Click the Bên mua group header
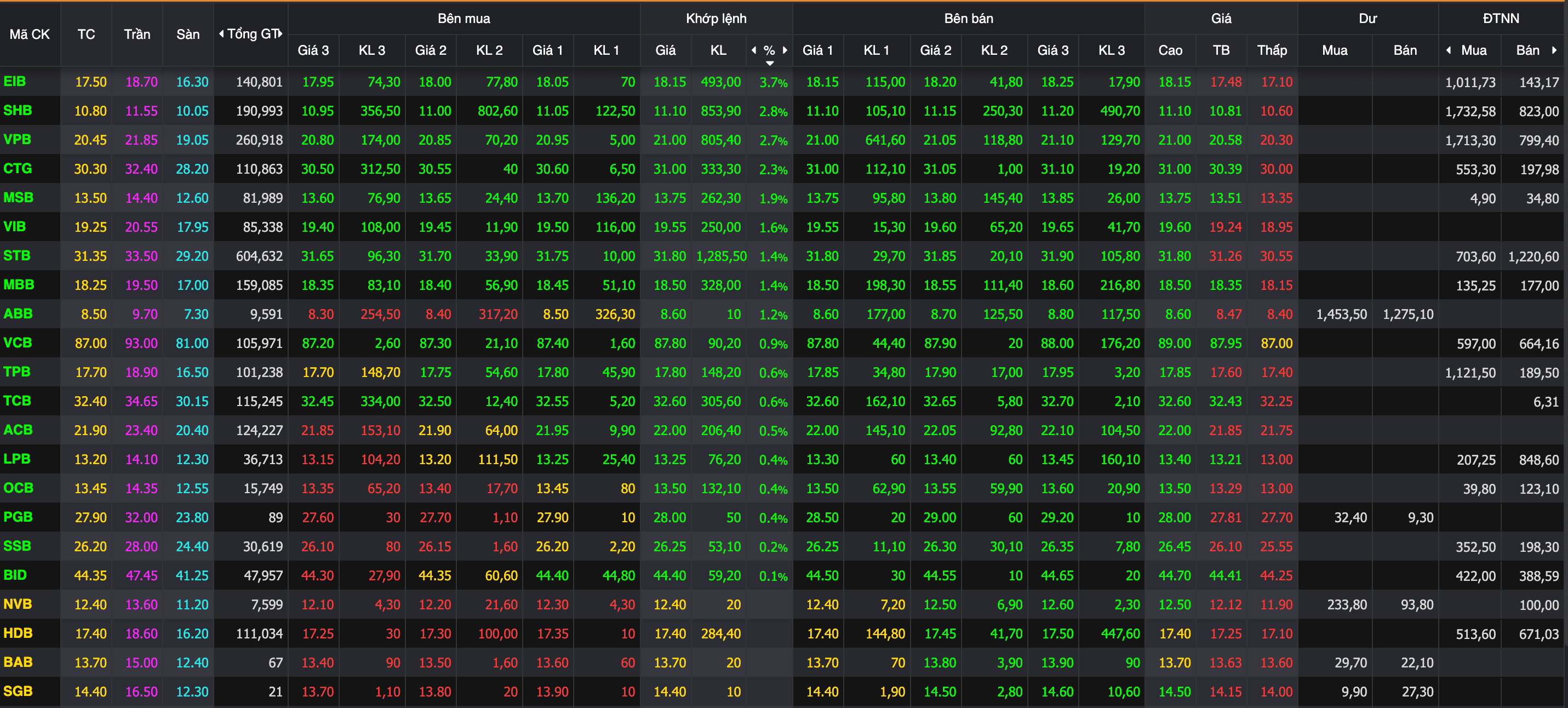 464,18
